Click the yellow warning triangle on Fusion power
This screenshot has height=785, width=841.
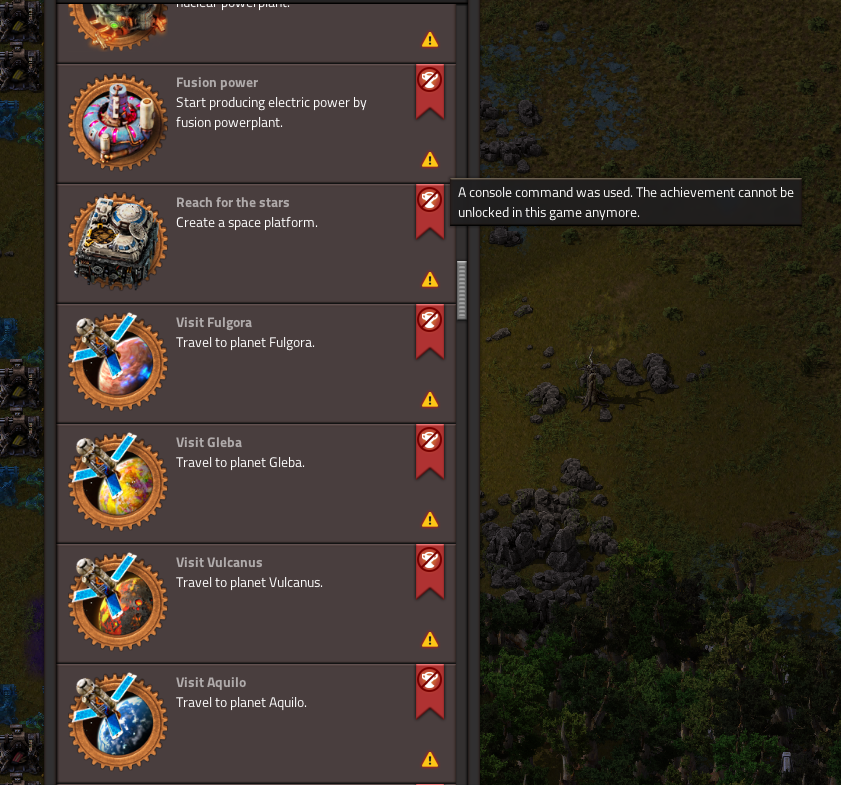click(430, 160)
